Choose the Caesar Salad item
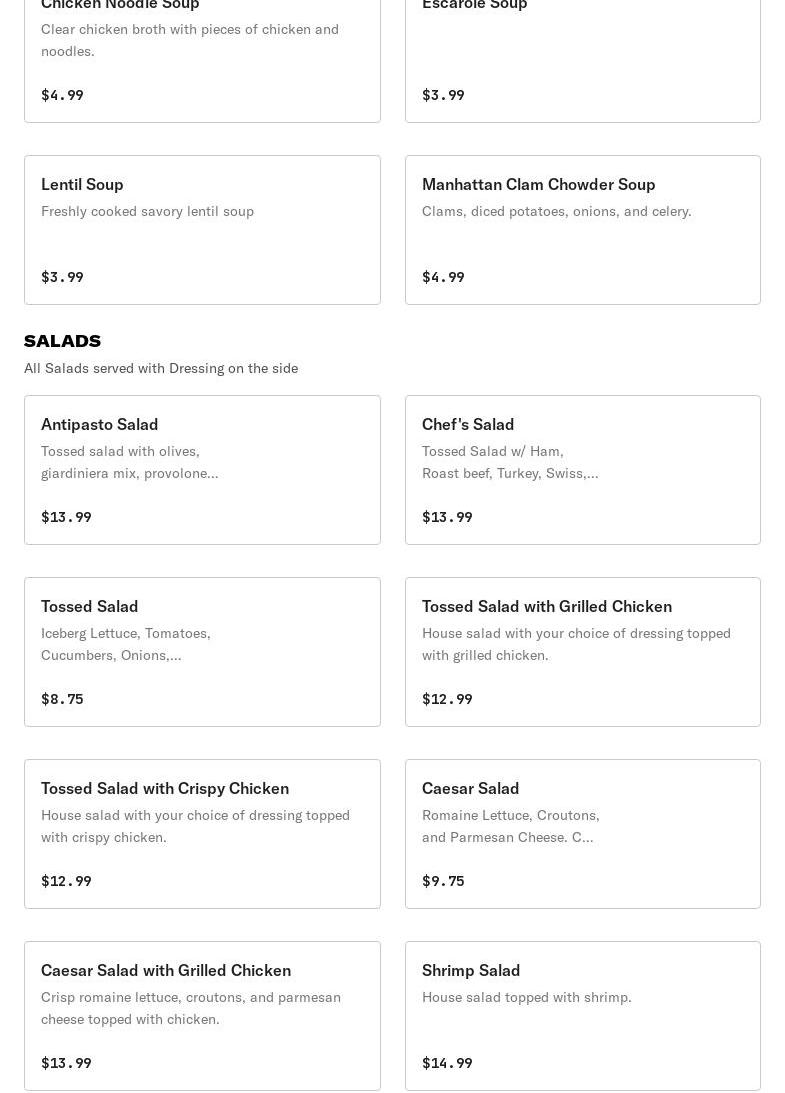This screenshot has height=1093, width=785. pyautogui.click(x=582, y=834)
